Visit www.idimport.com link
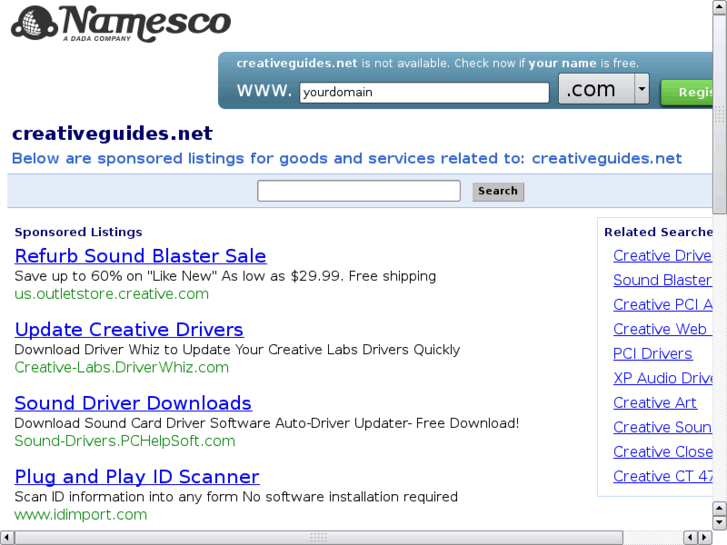Image resolution: width=727 pixels, height=545 pixels. (x=81, y=514)
